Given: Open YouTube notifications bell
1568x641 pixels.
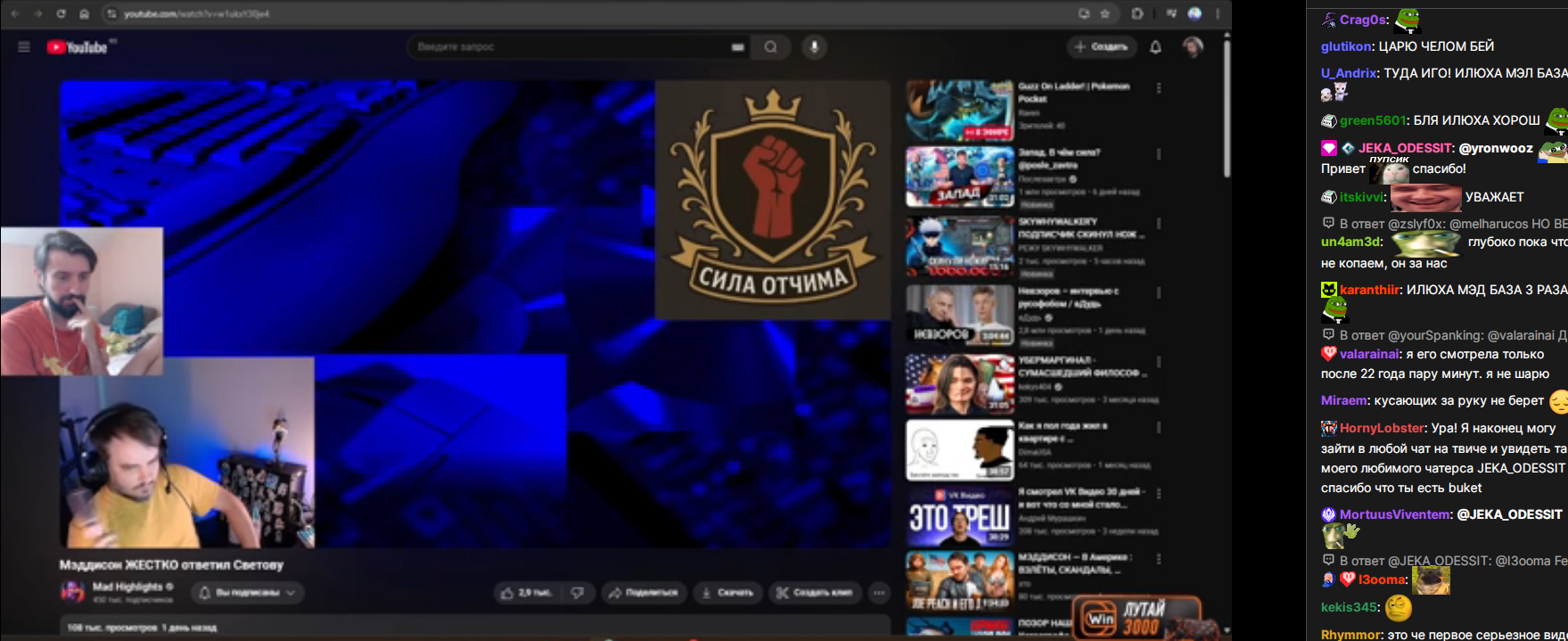Looking at the screenshot, I should (1155, 46).
